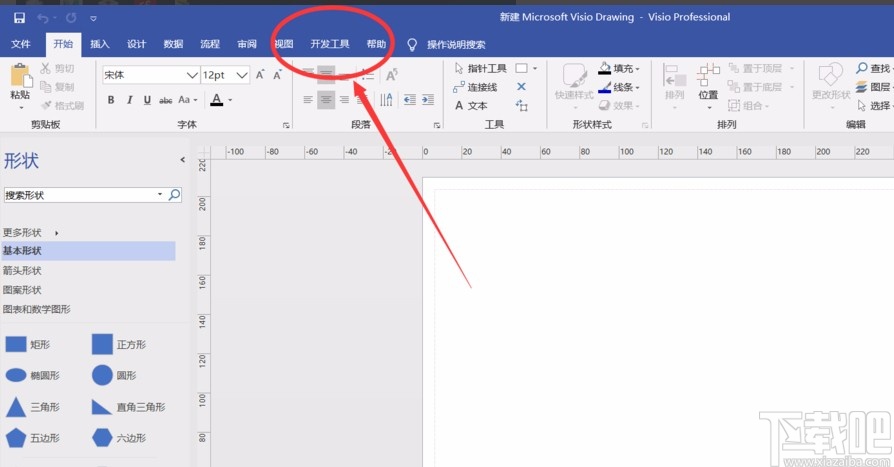Click the connection point X icon

521,87
